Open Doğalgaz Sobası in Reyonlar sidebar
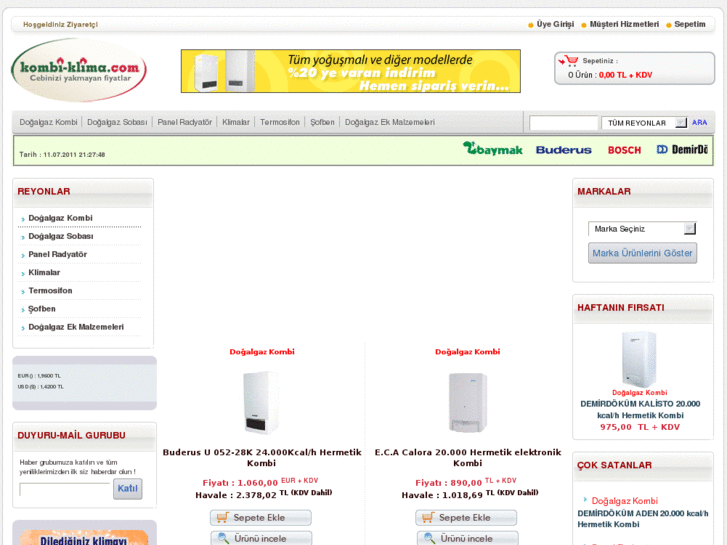Screen dimensions: 727x545 click(61, 236)
